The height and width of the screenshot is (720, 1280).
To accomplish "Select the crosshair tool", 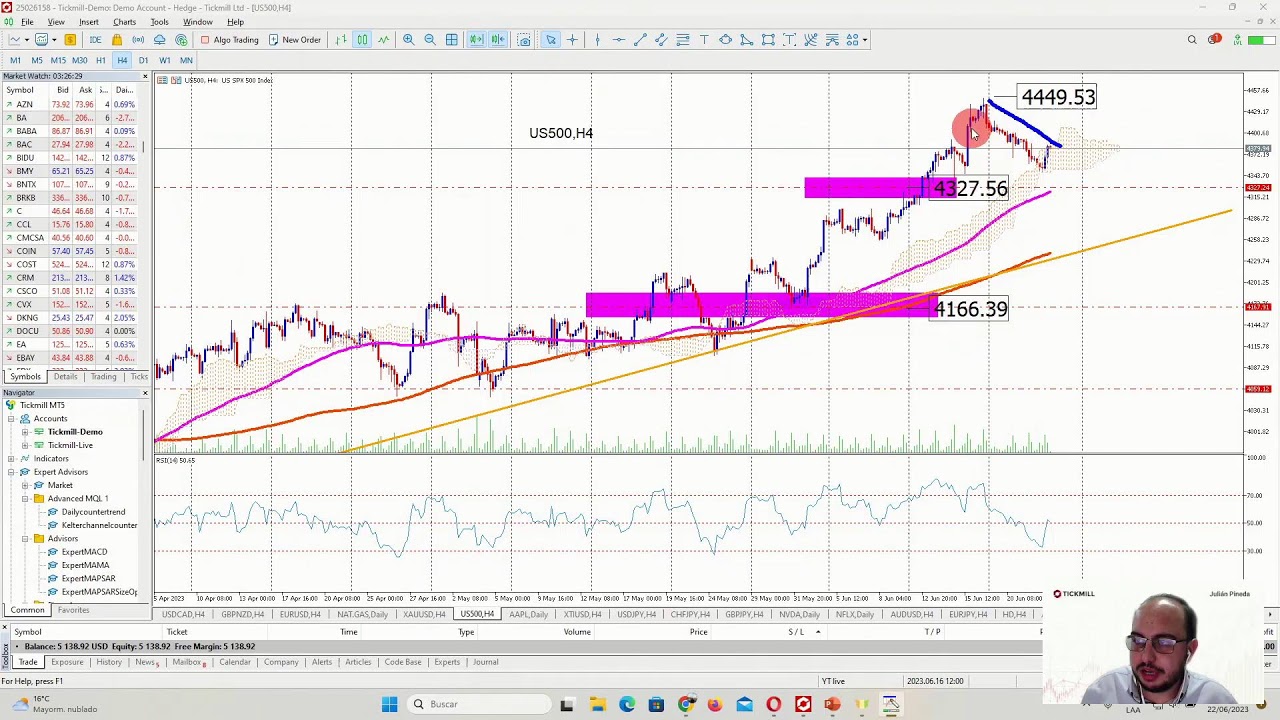I will (x=572, y=40).
